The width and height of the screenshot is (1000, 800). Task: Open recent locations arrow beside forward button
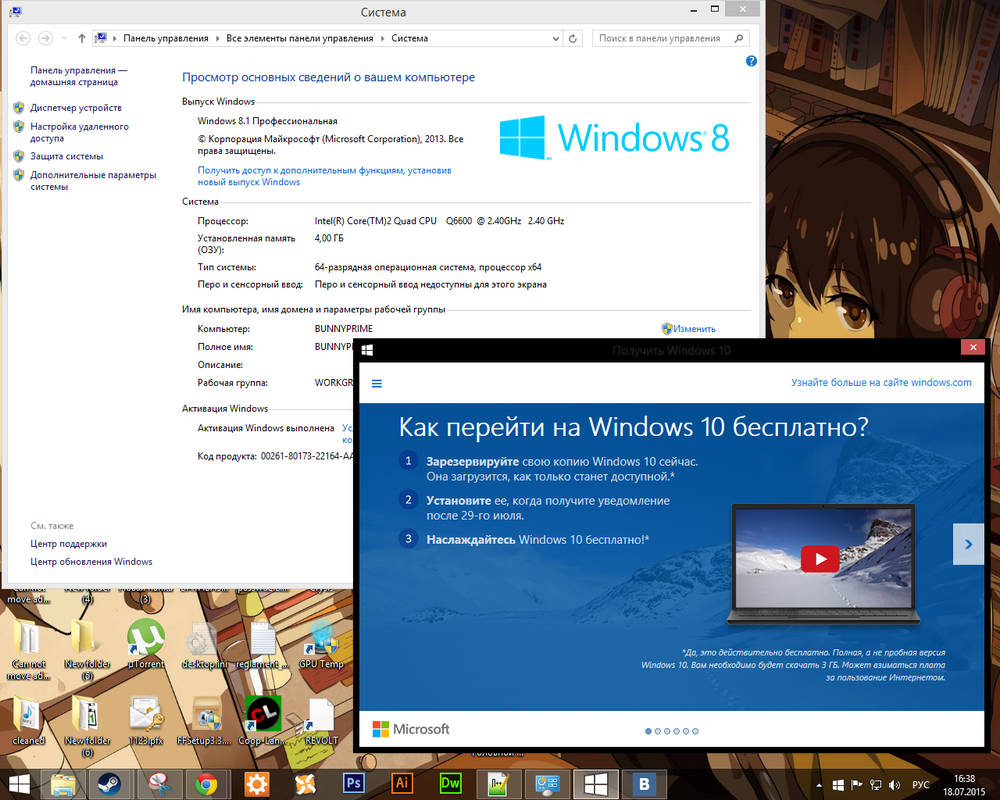(x=65, y=39)
